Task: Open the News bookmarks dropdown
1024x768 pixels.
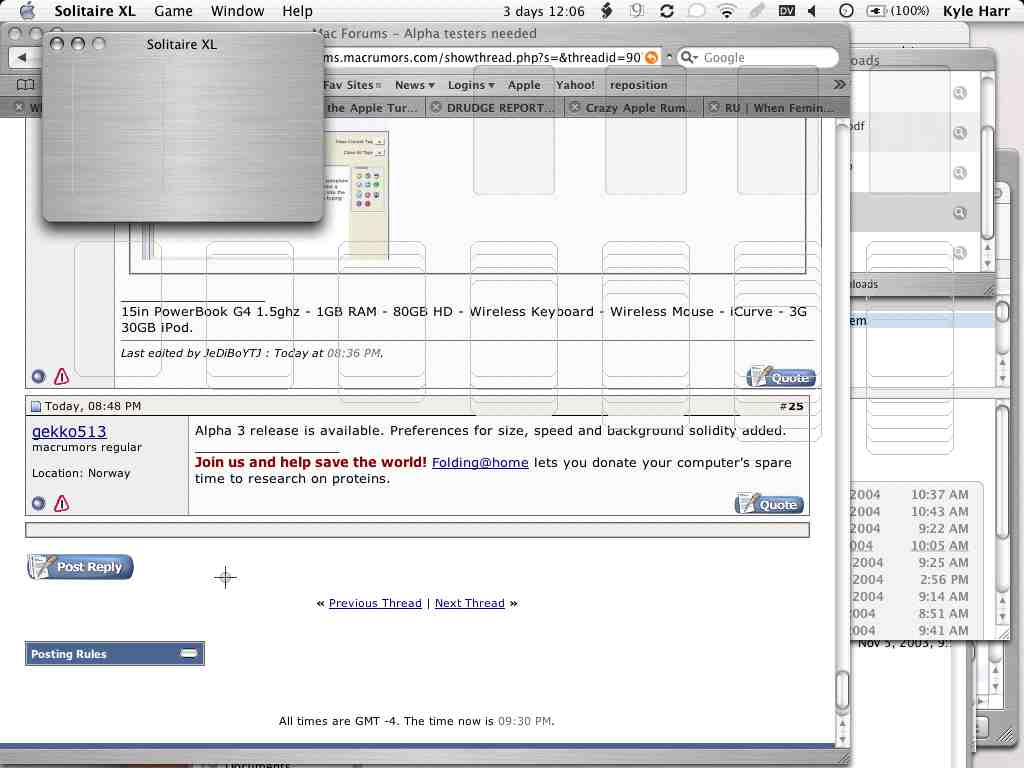Action: pos(415,85)
